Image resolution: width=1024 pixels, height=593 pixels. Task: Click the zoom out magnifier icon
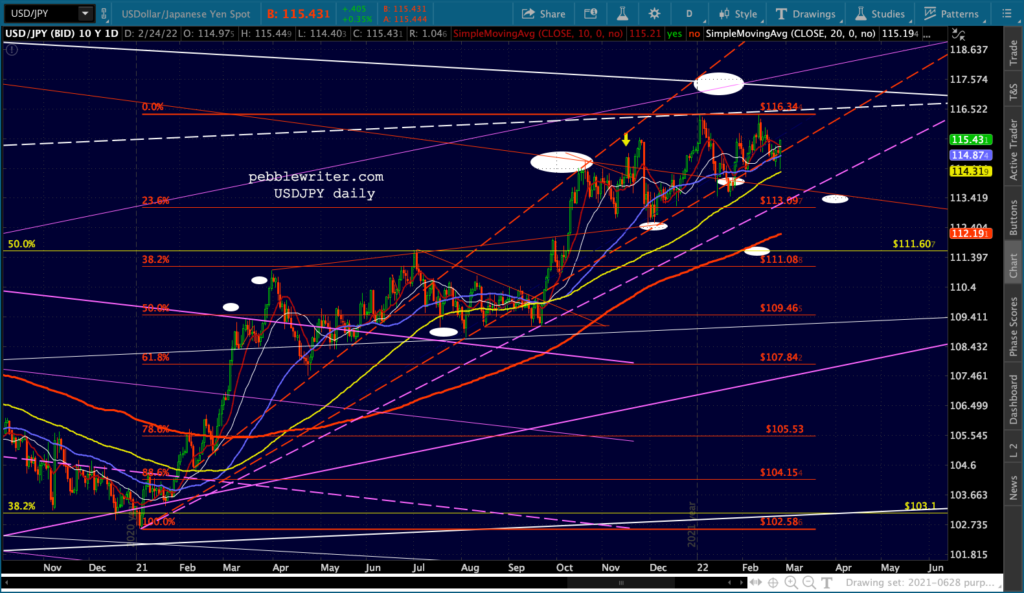(x=808, y=582)
